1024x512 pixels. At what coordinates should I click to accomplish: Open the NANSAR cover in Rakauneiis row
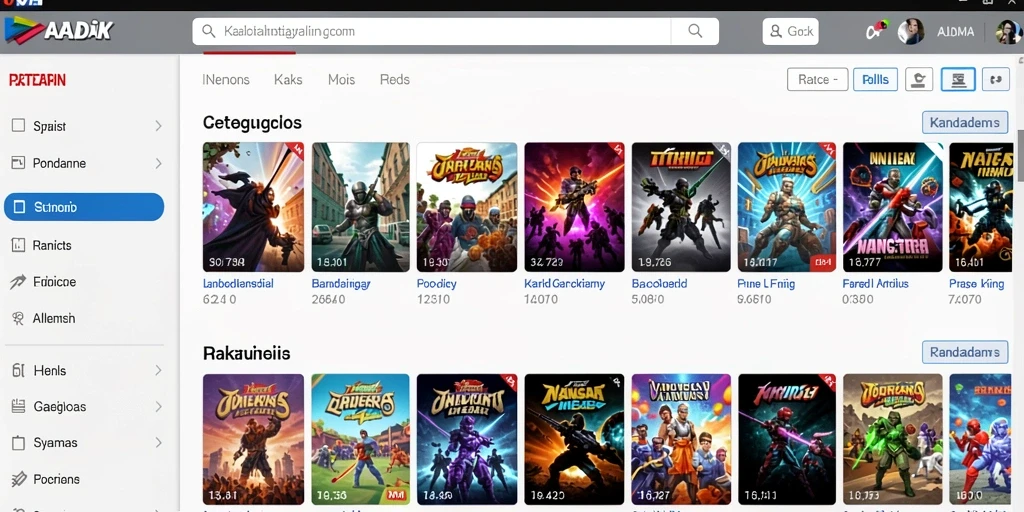(x=574, y=440)
